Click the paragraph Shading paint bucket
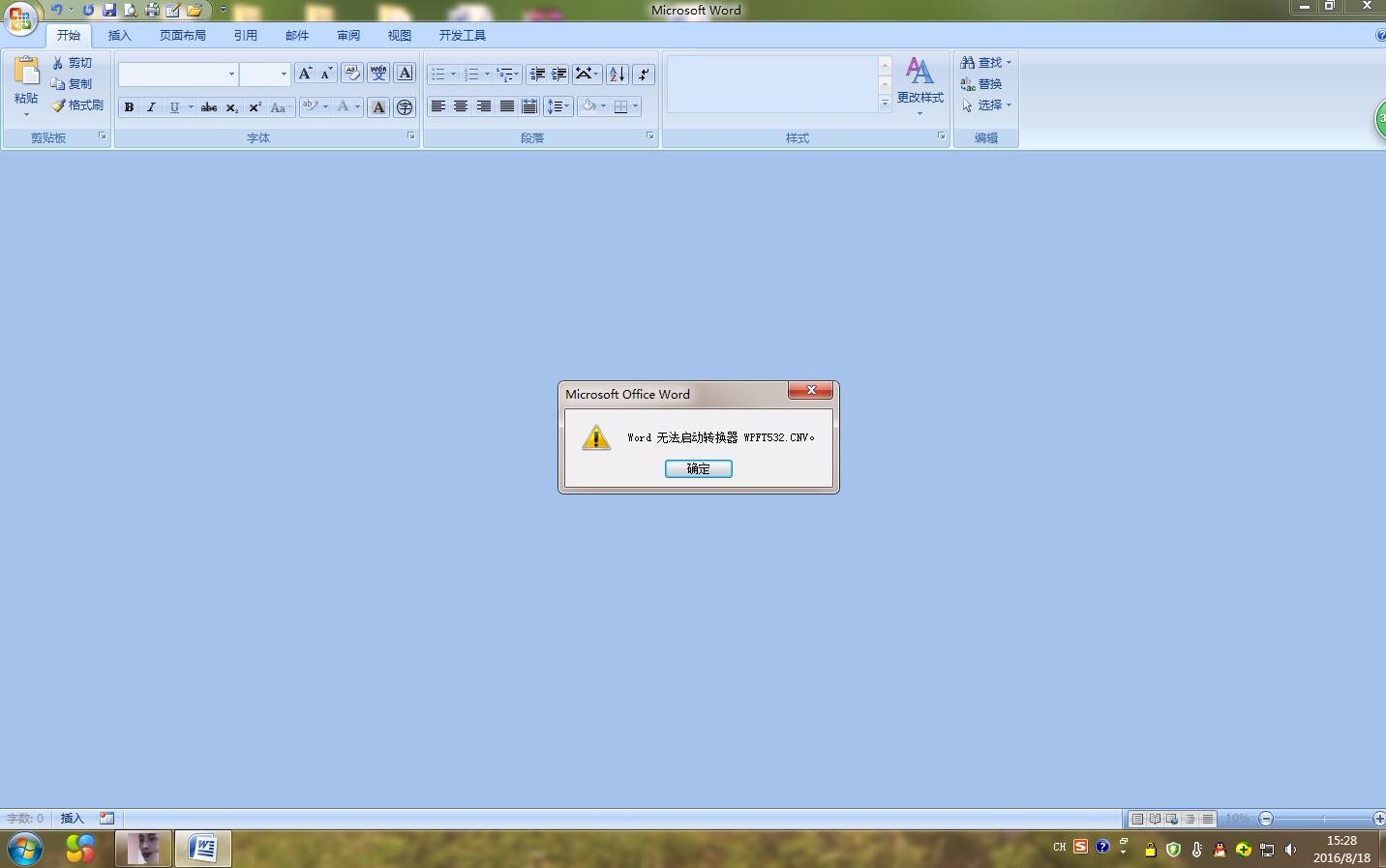Viewport: 1386px width, 868px height. point(588,106)
